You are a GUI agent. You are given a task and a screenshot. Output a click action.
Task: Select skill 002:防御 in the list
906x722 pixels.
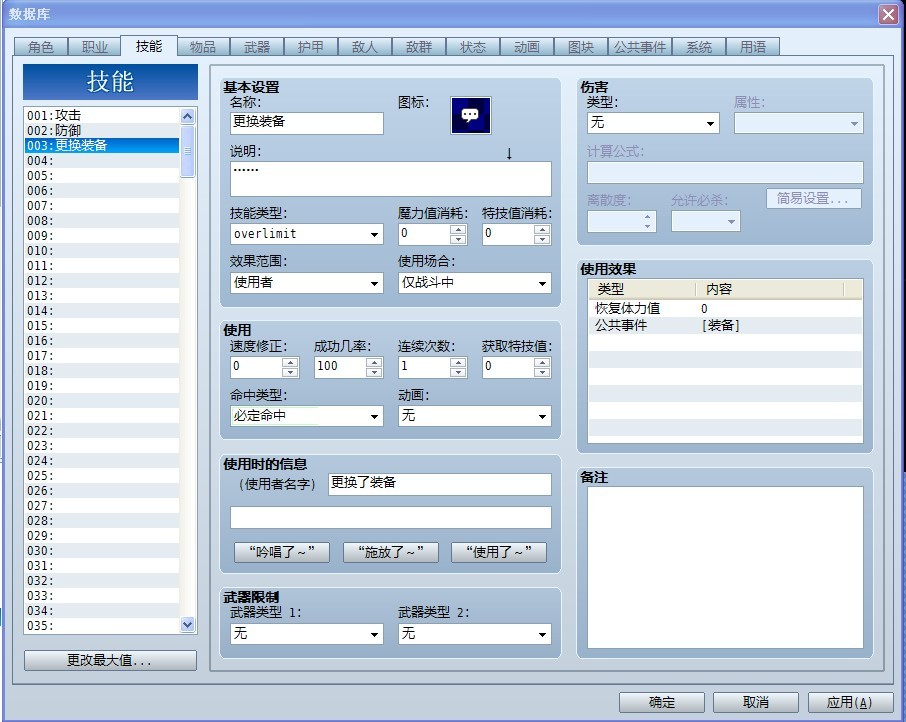pyautogui.click(x=102, y=131)
